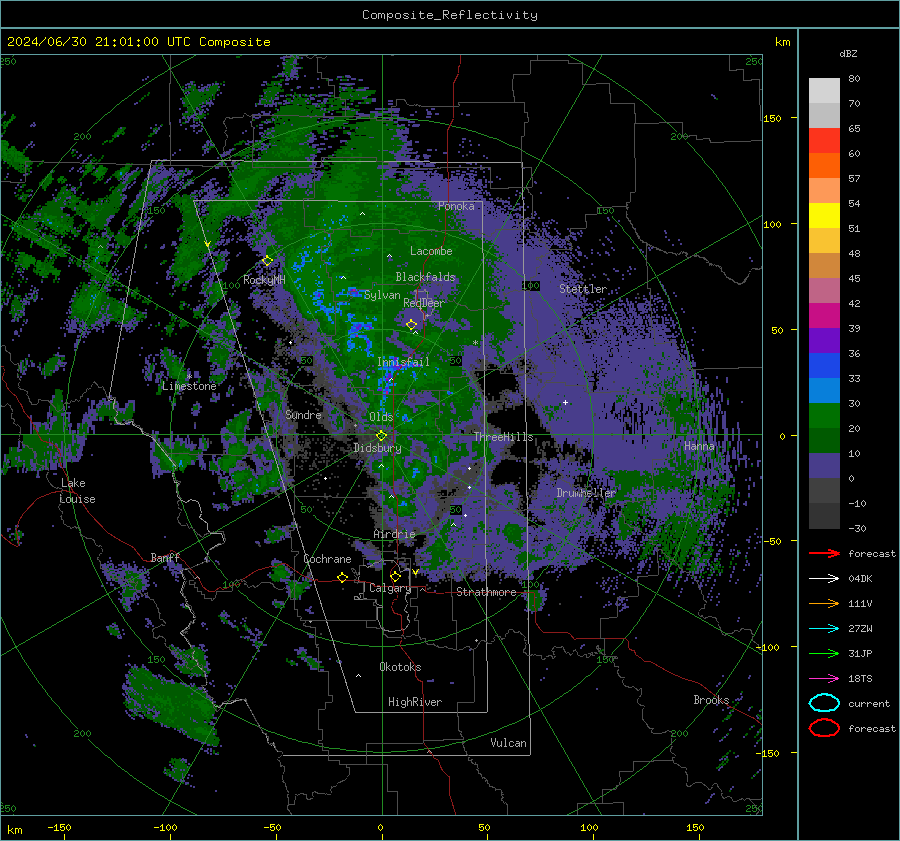This screenshot has height=841, width=900.
Task: Select the green 31JP arrow icon
Action: tap(824, 653)
